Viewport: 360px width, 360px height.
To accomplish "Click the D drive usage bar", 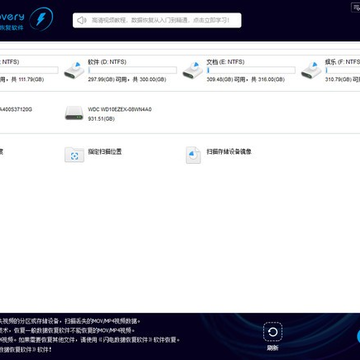I will pyautogui.click(x=132, y=70).
